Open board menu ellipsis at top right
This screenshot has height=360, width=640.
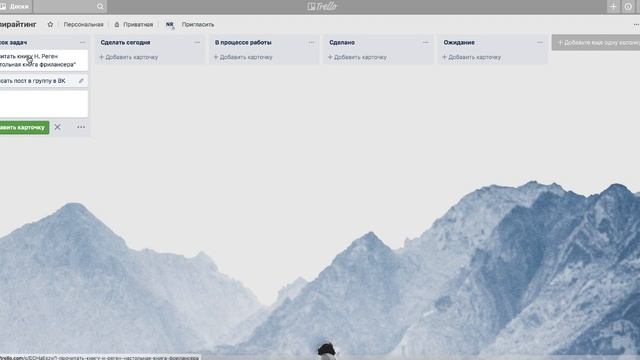(636, 24)
